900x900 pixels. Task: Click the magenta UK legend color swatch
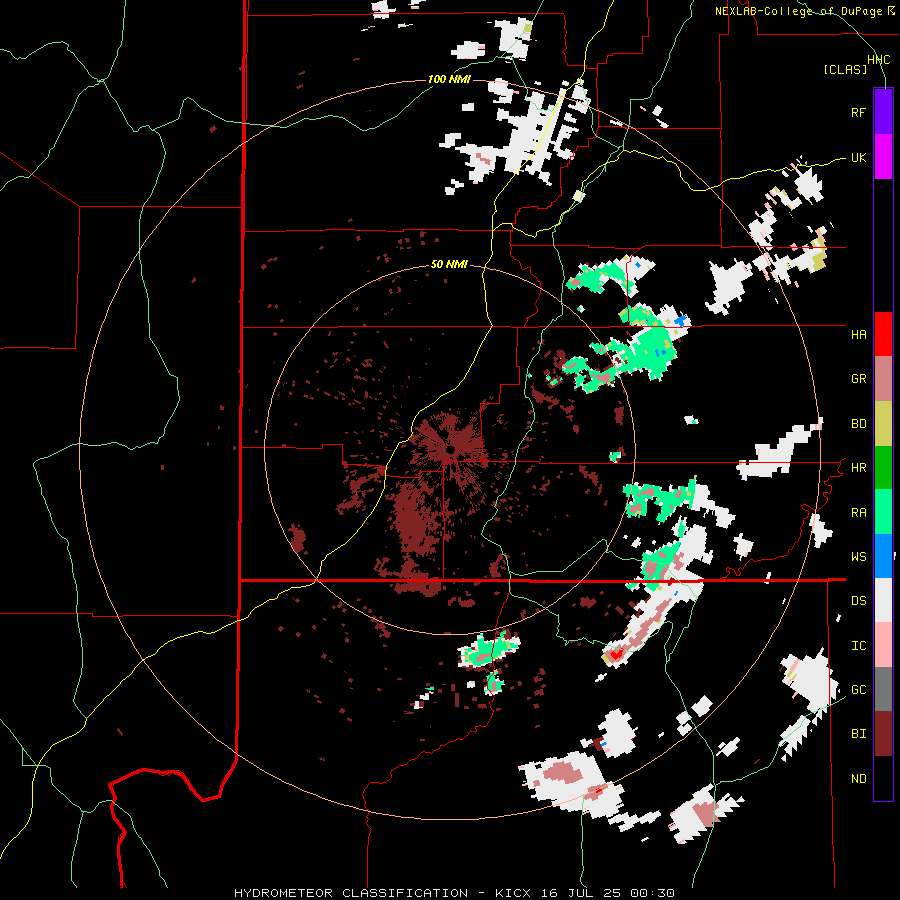[883, 157]
